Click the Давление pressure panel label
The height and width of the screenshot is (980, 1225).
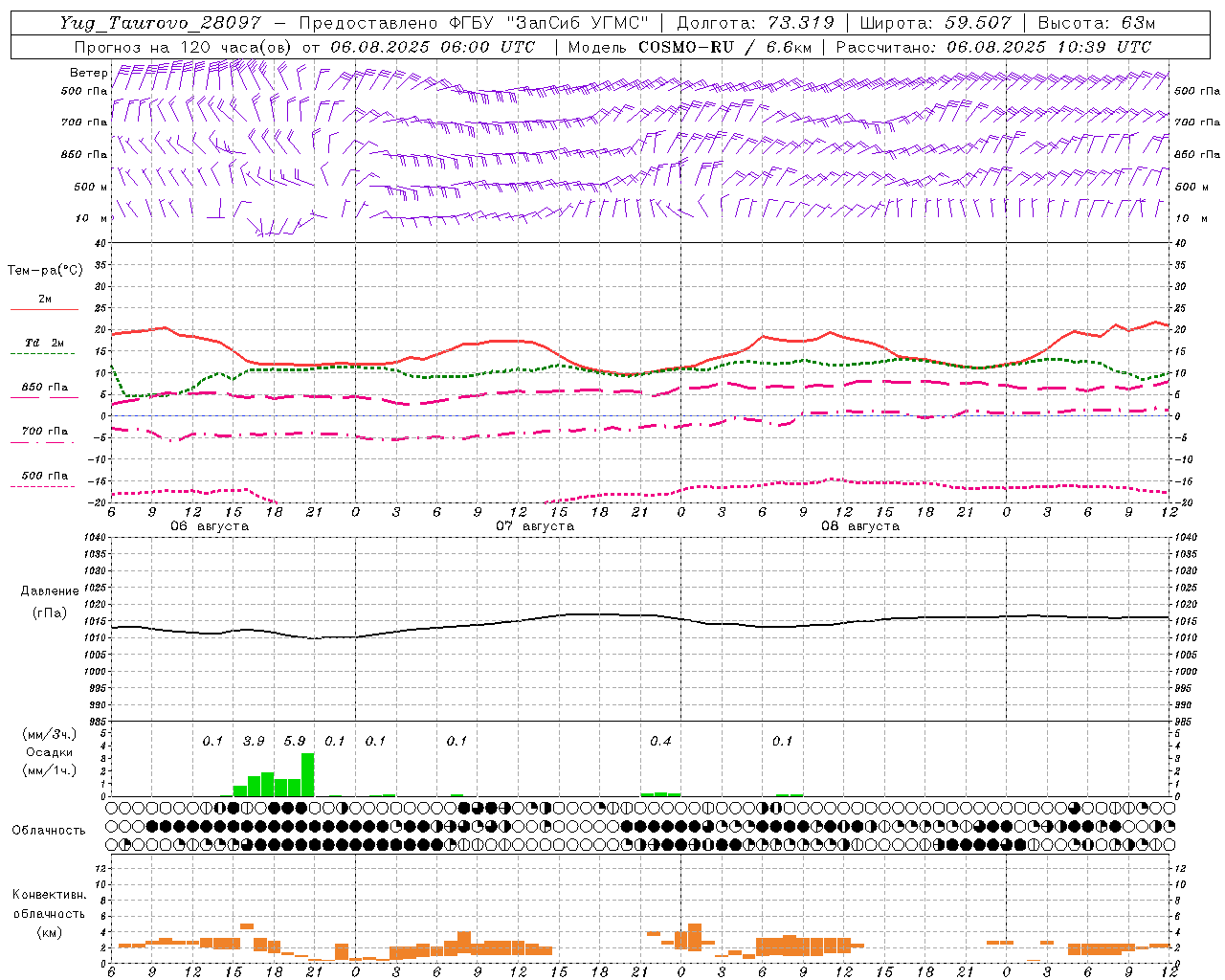pyautogui.click(x=50, y=591)
